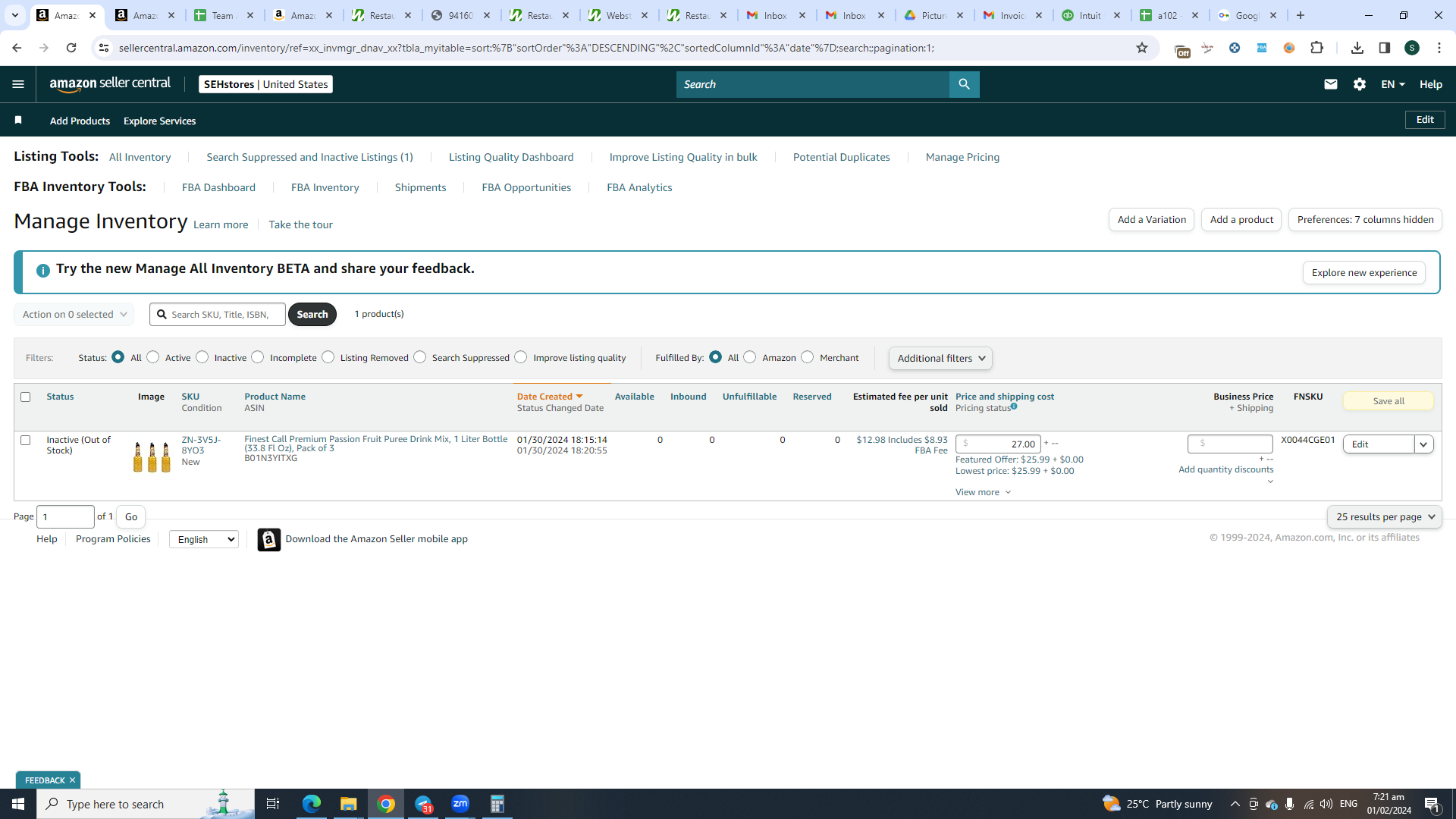Open Microsoft Edge from the taskbar

click(x=312, y=804)
